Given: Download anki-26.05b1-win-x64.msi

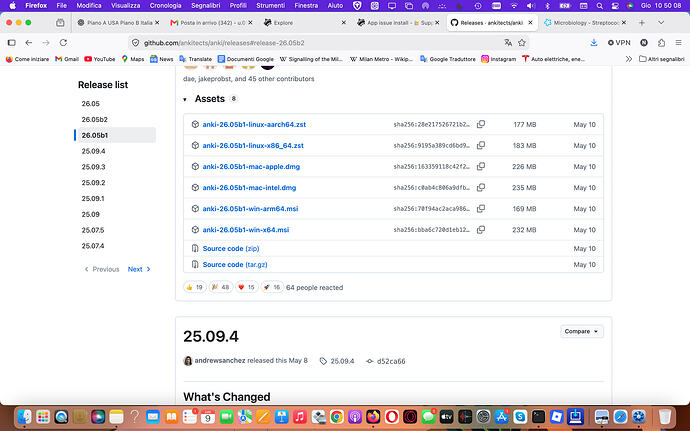Looking at the screenshot, I should (246, 230).
